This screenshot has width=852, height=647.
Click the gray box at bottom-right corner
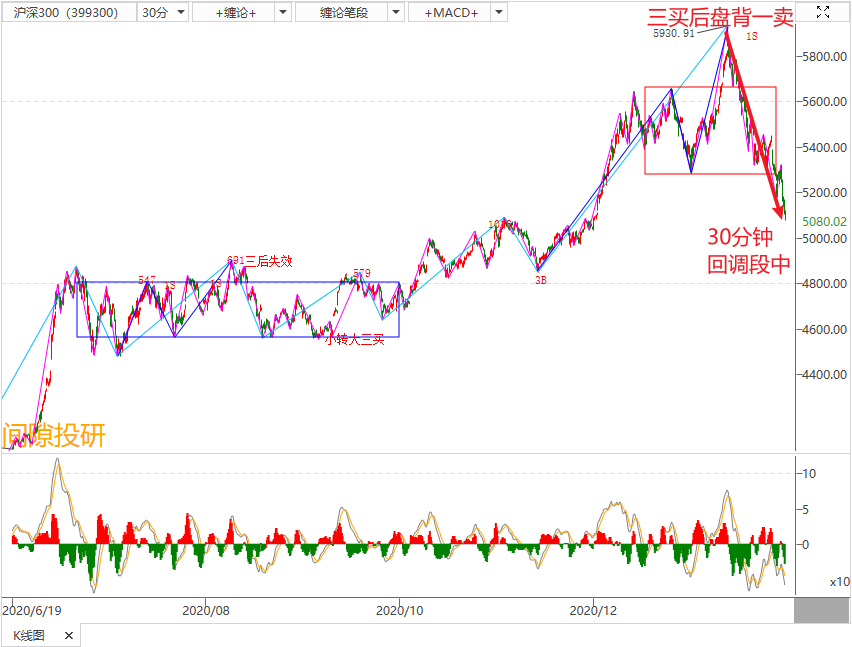[x=822, y=609]
